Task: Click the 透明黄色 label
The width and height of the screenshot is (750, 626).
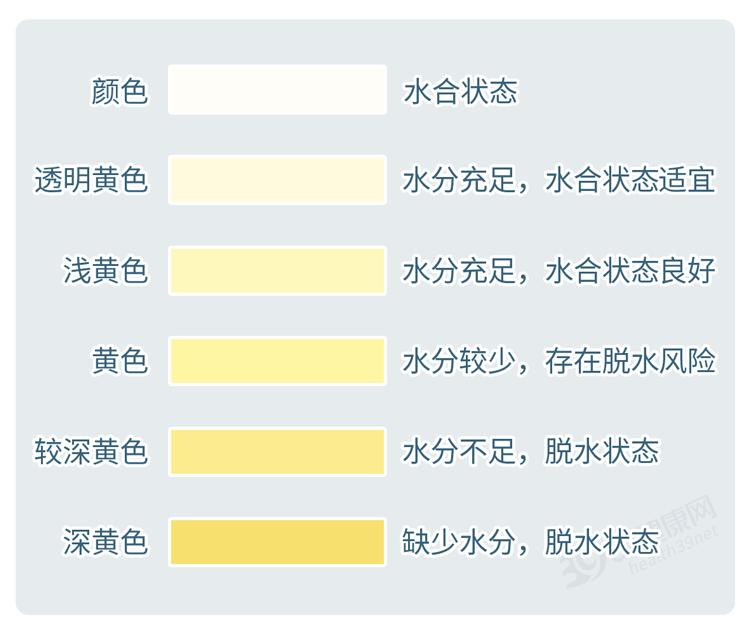Action: (x=91, y=181)
